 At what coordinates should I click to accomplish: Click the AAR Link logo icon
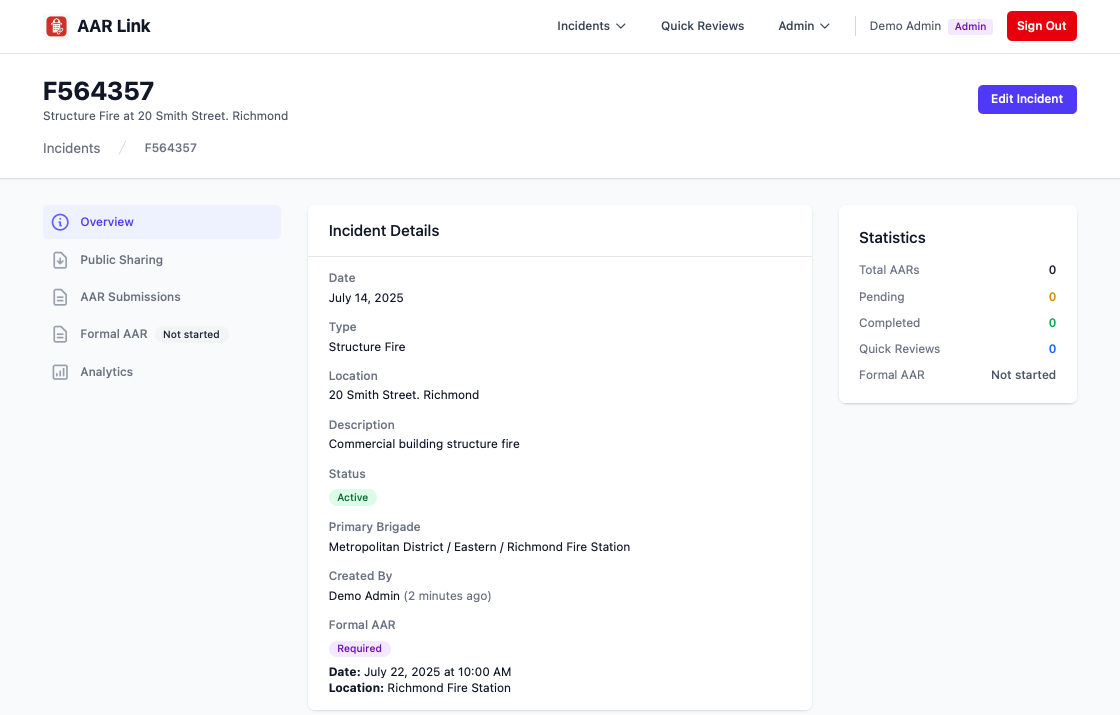click(x=57, y=26)
